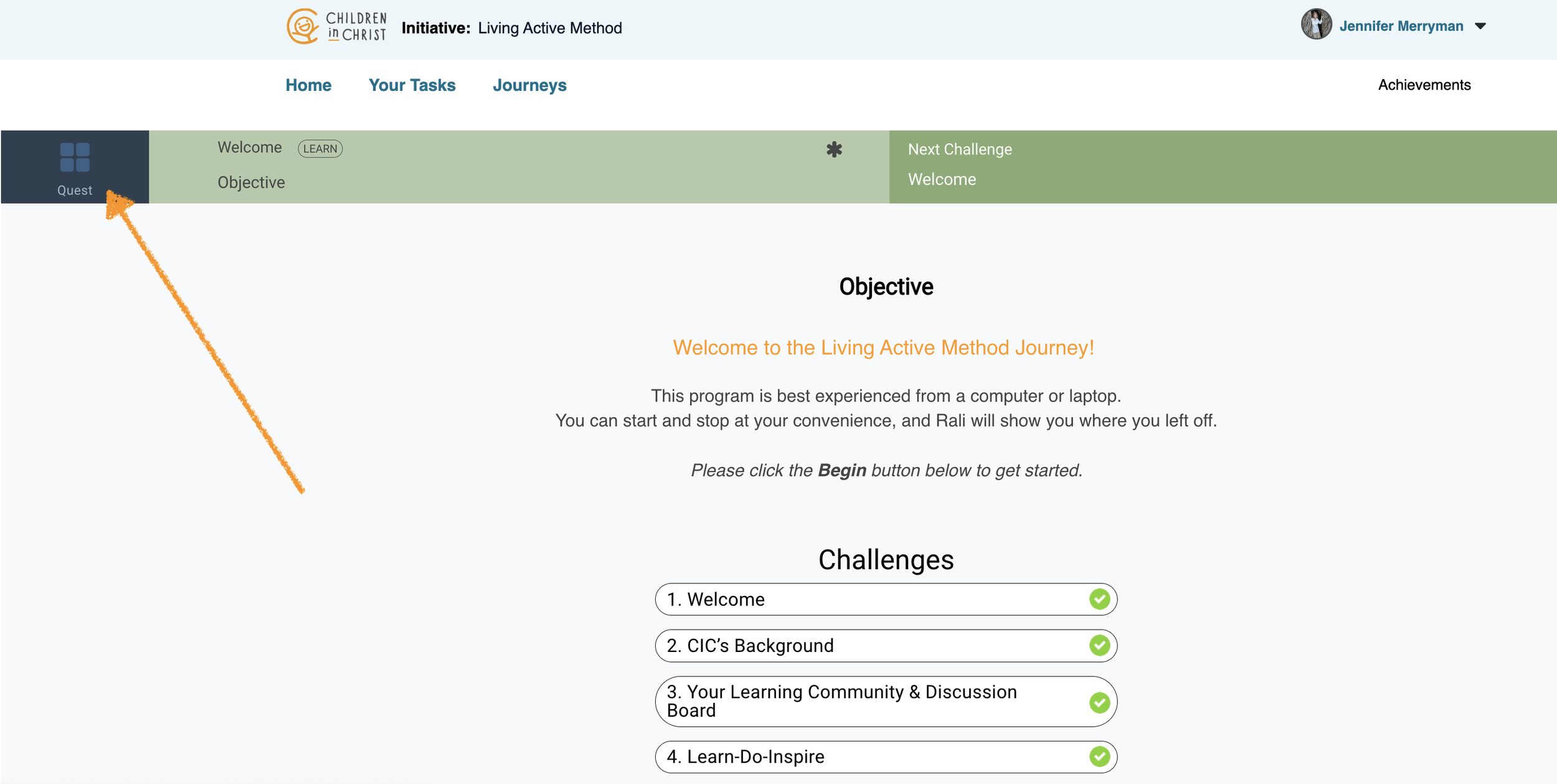Click green checkmark on Learn-Do-Inspire
This screenshot has width=1557, height=784.
click(1099, 757)
